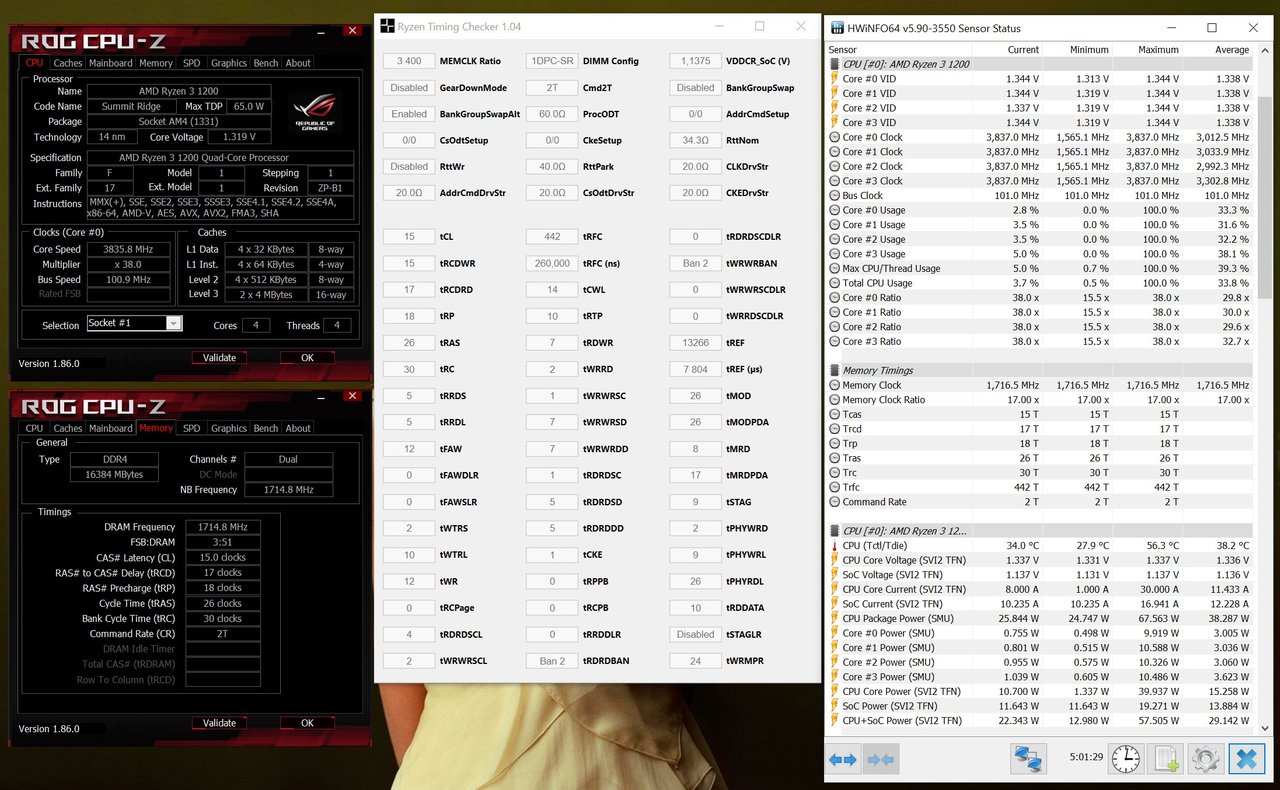Viewport: 1280px width, 790px height.
Task: Click the icon beside Memory Clock row
Action: [834, 385]
